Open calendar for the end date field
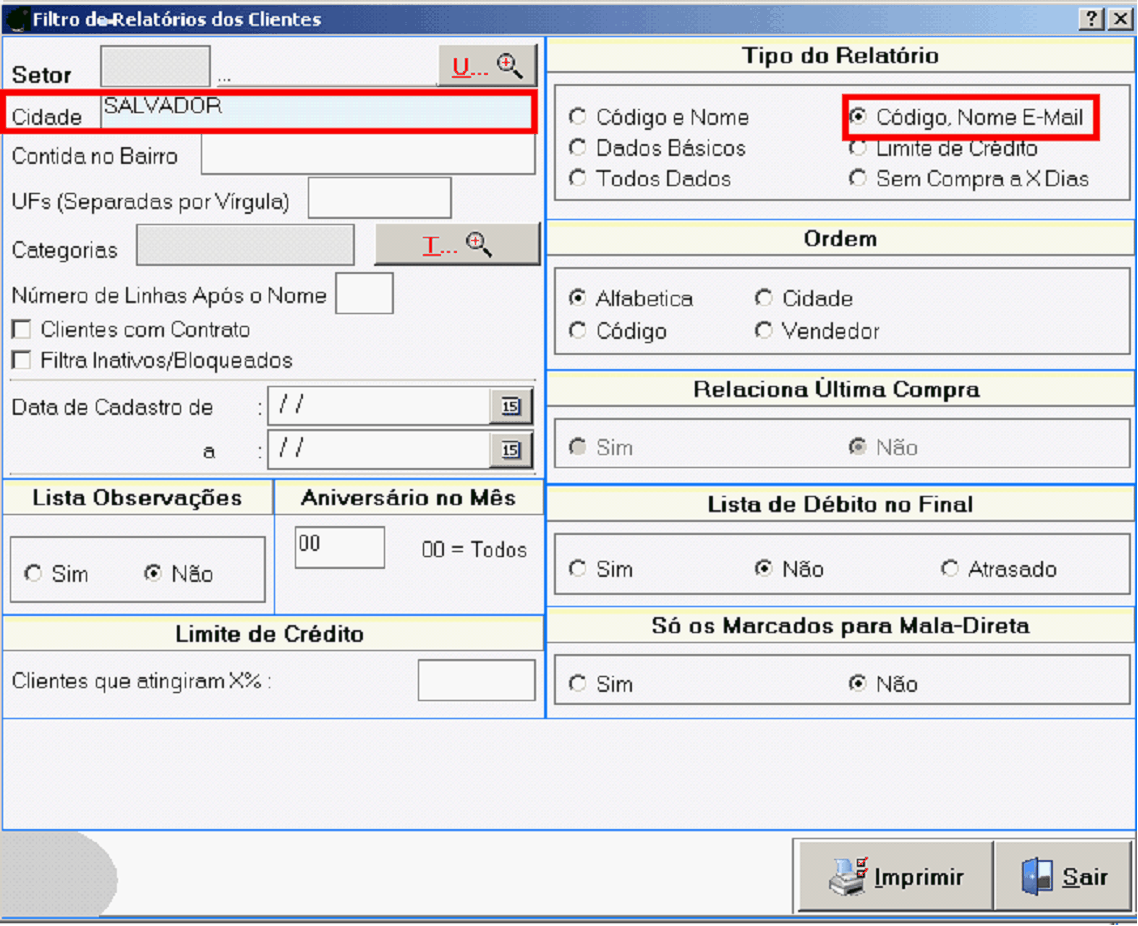The height and width of the screenshot is (926, 1138). click(511, 450)
